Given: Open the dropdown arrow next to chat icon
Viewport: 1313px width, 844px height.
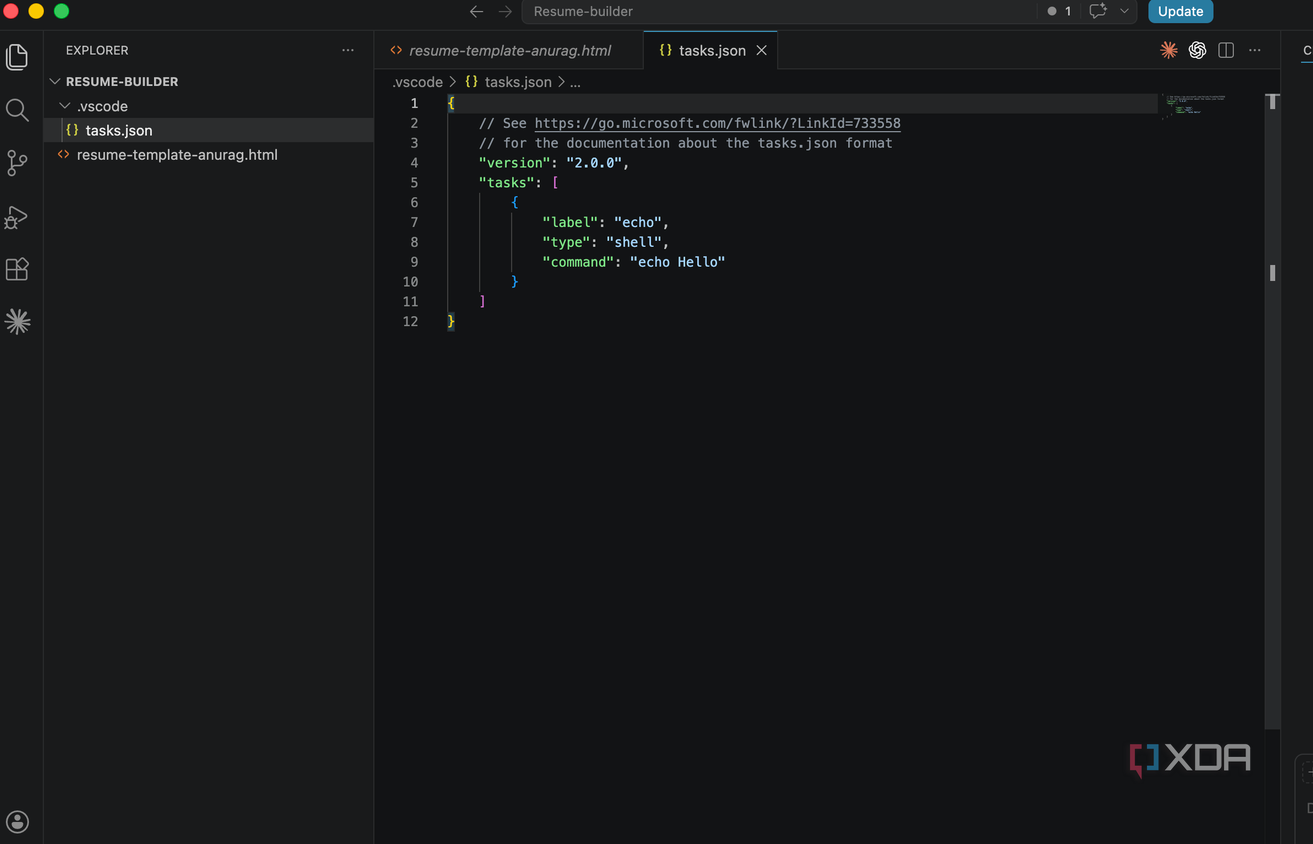Looking at the screenshot, I should coord(1125,12).
